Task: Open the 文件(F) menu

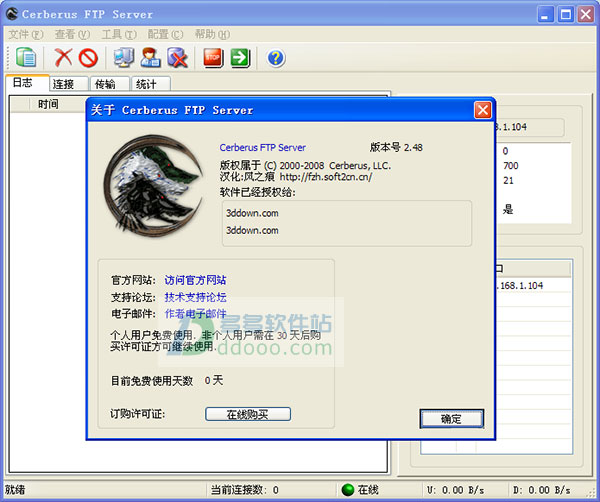Action: point(26,34)
